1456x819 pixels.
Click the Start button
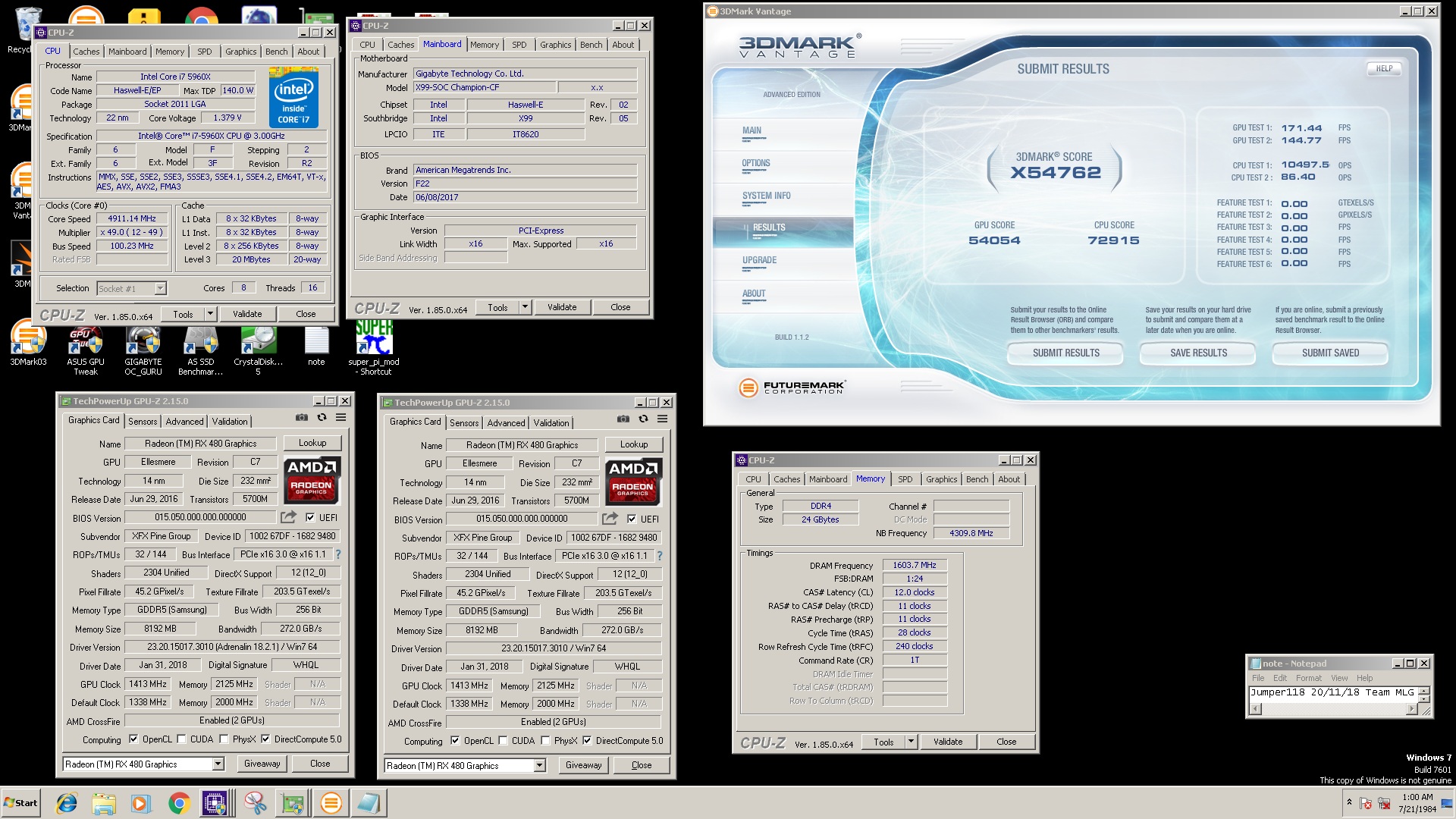pos(21,803)
